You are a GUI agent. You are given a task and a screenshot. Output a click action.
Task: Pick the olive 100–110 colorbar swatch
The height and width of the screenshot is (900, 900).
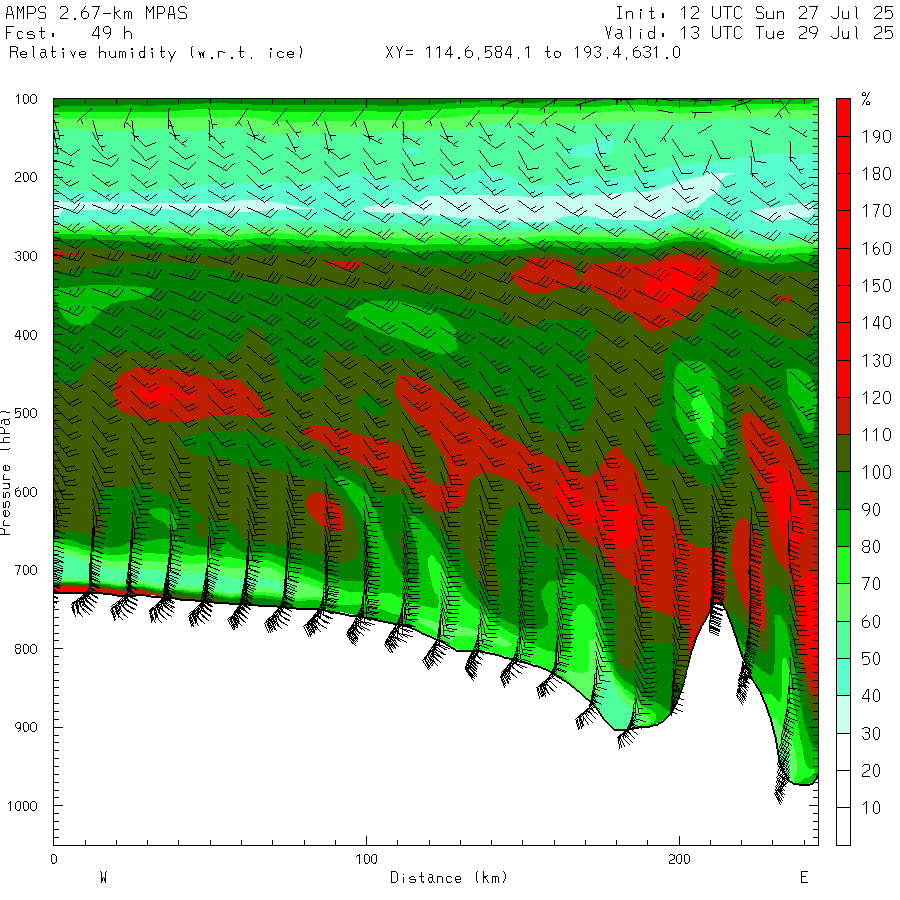pyautogui.click(x=843, y=453)
